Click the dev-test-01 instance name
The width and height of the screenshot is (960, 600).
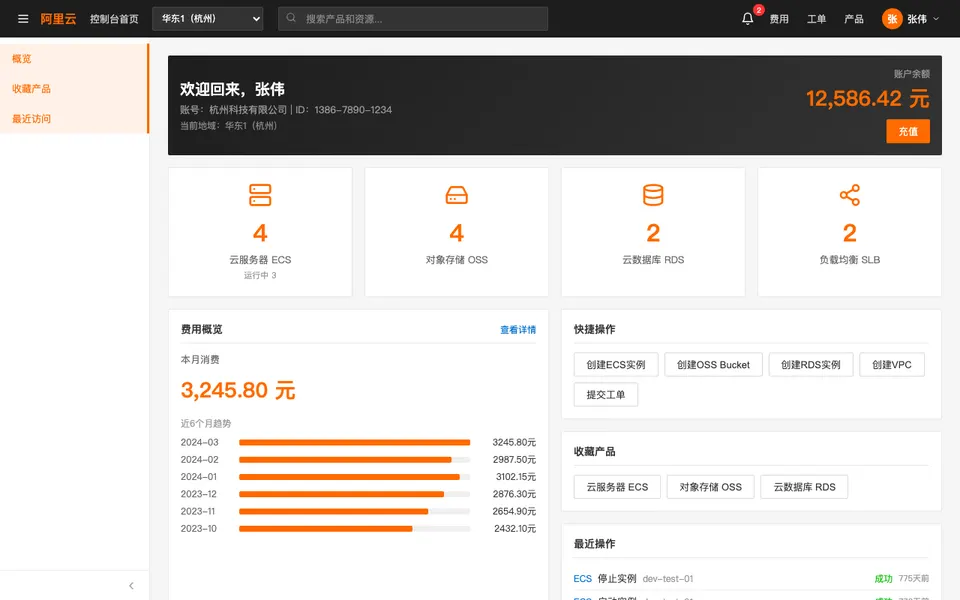coord(668,579)
